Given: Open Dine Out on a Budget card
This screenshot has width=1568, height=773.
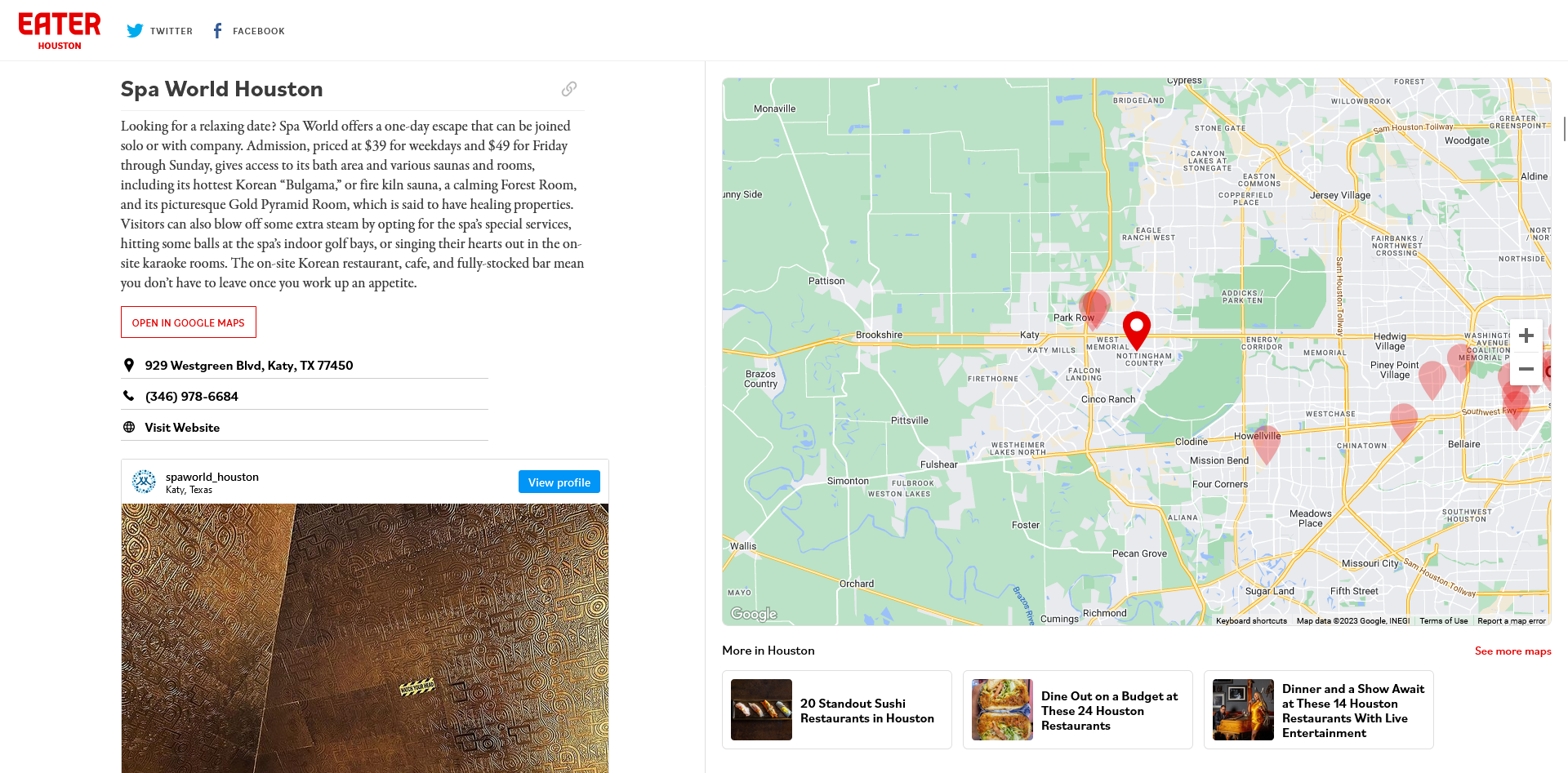Looking at the screenshot, I should [x=1077, y=710].
